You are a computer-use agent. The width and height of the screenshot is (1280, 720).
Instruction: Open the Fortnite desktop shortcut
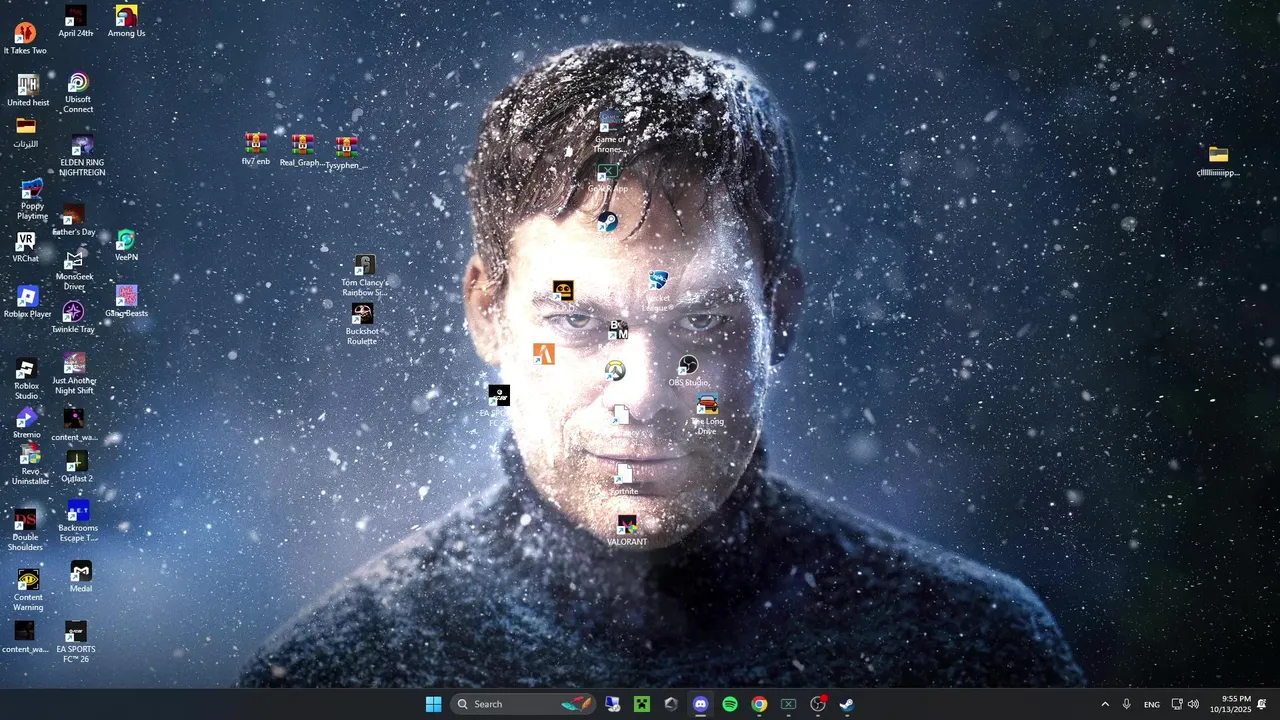click(x=624, y=480)
